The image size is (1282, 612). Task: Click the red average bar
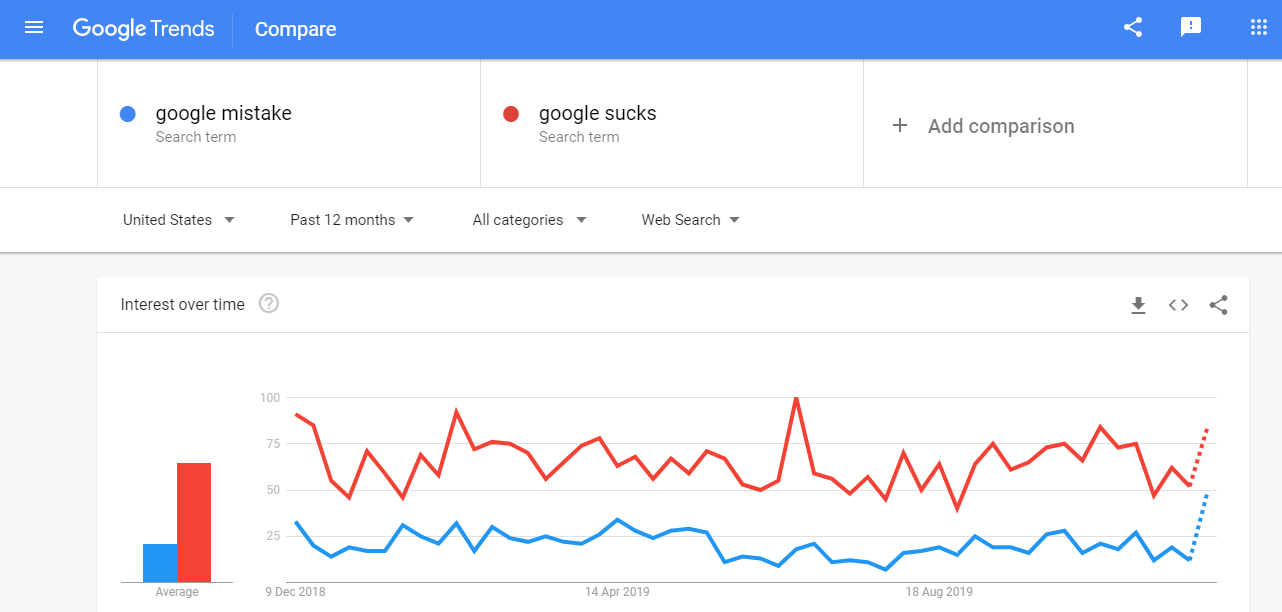pos(194,522)
